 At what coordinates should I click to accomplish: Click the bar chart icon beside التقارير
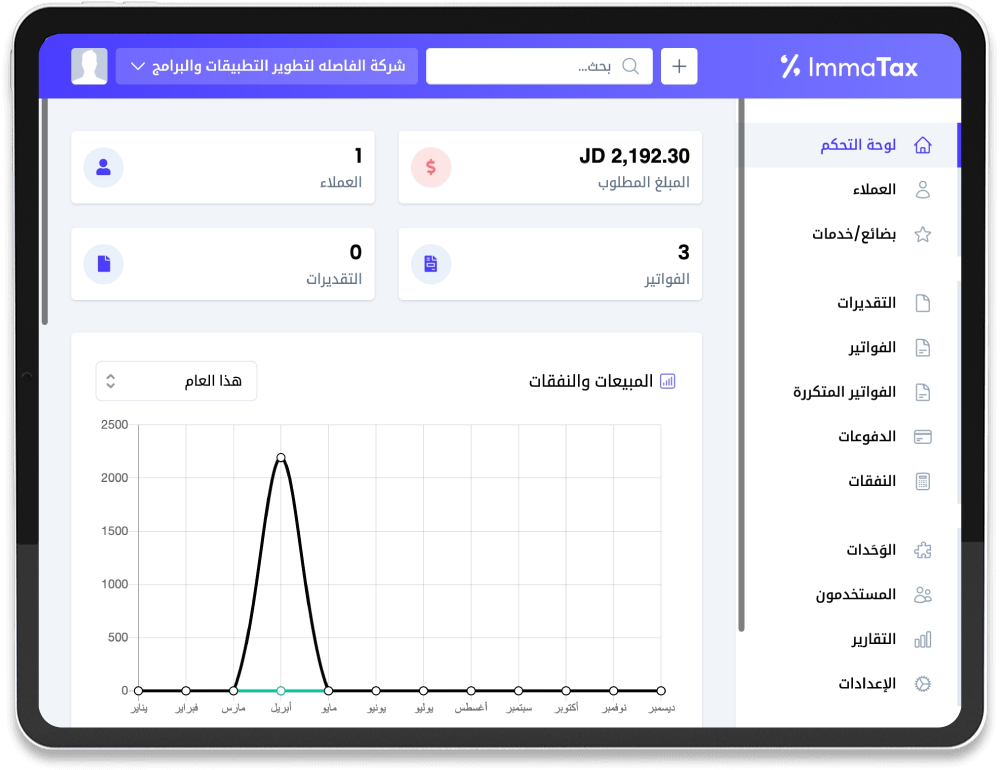click(x=922, y=639)
